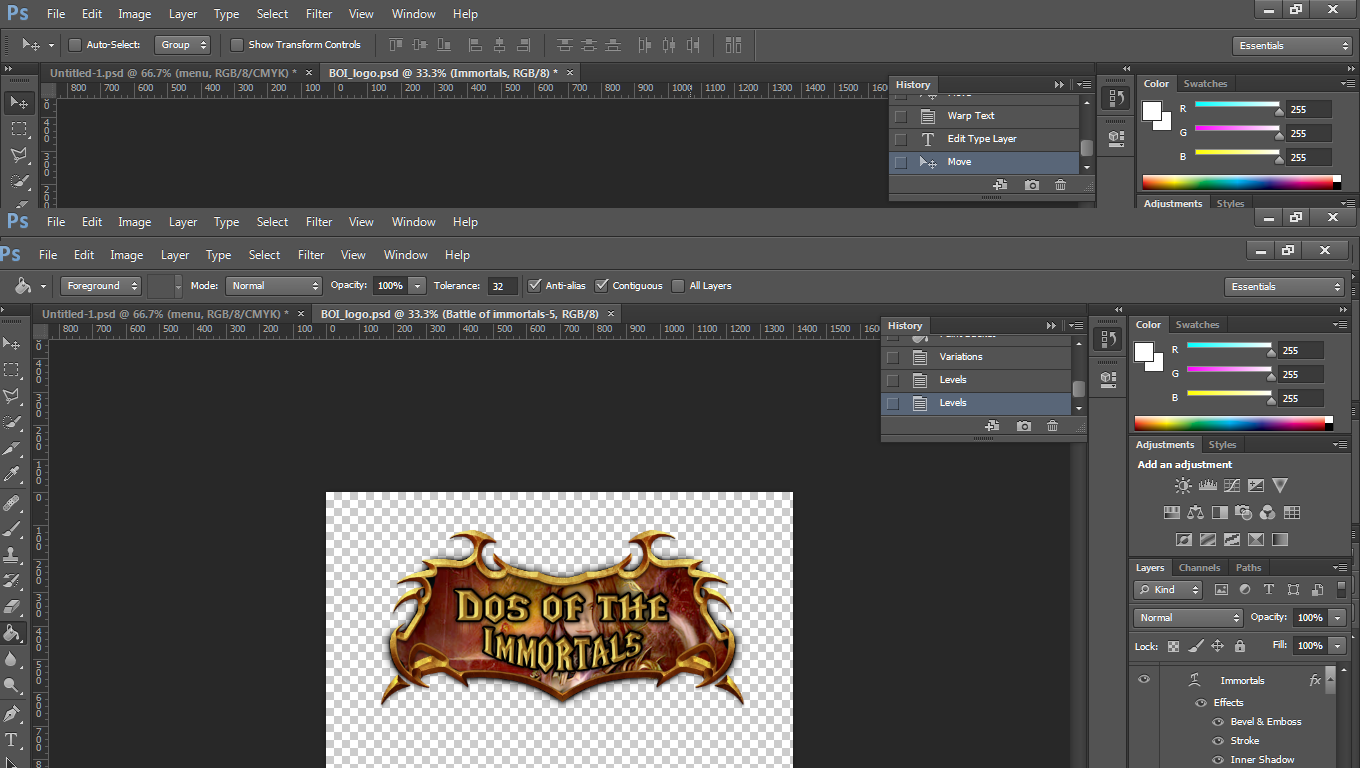The width and height of the screenshot is (1360, 768).
Task: Enable the All Layers checkbox
Action: click(x=678, y=286)
